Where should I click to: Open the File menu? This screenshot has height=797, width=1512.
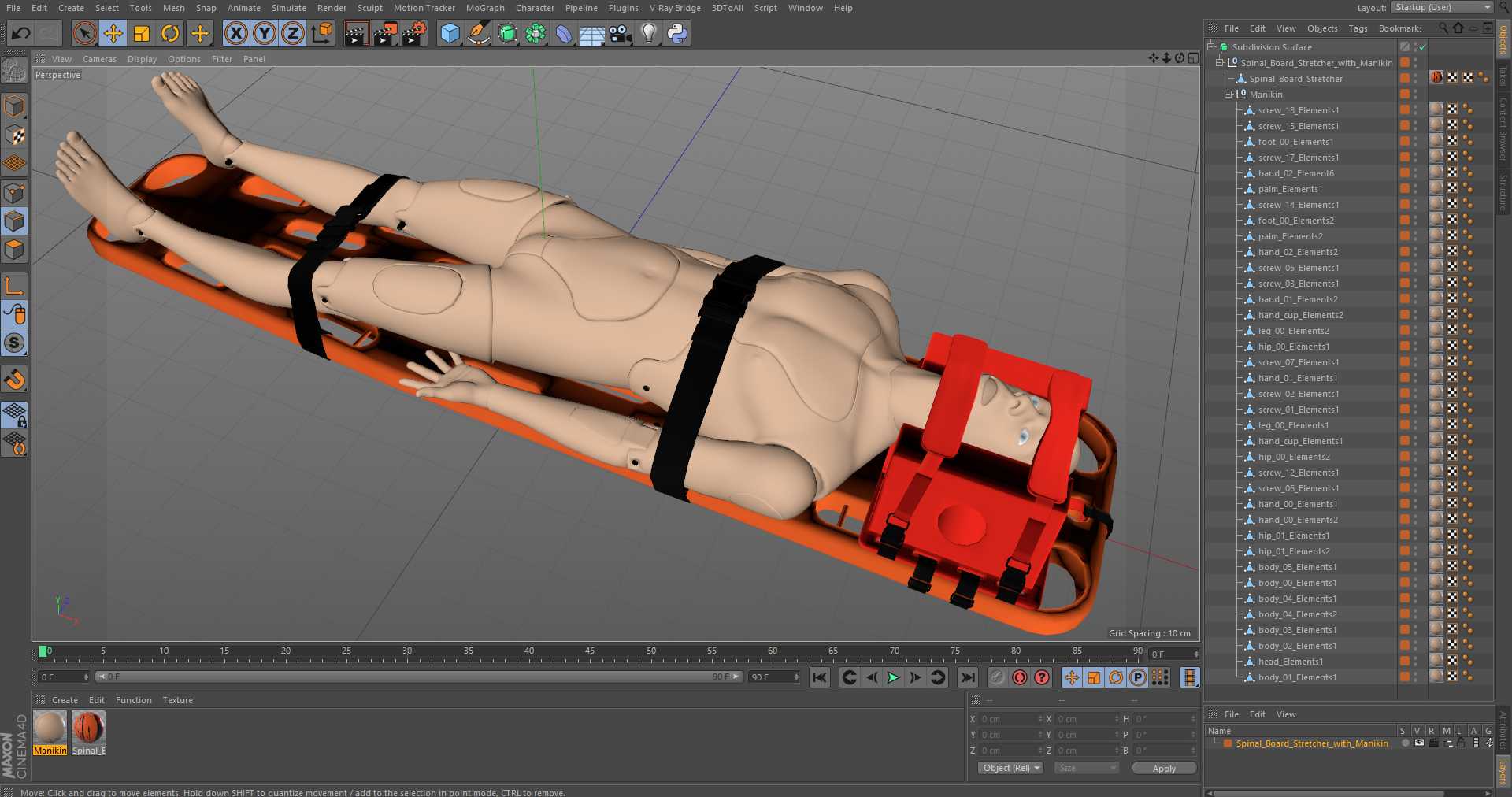13,8
